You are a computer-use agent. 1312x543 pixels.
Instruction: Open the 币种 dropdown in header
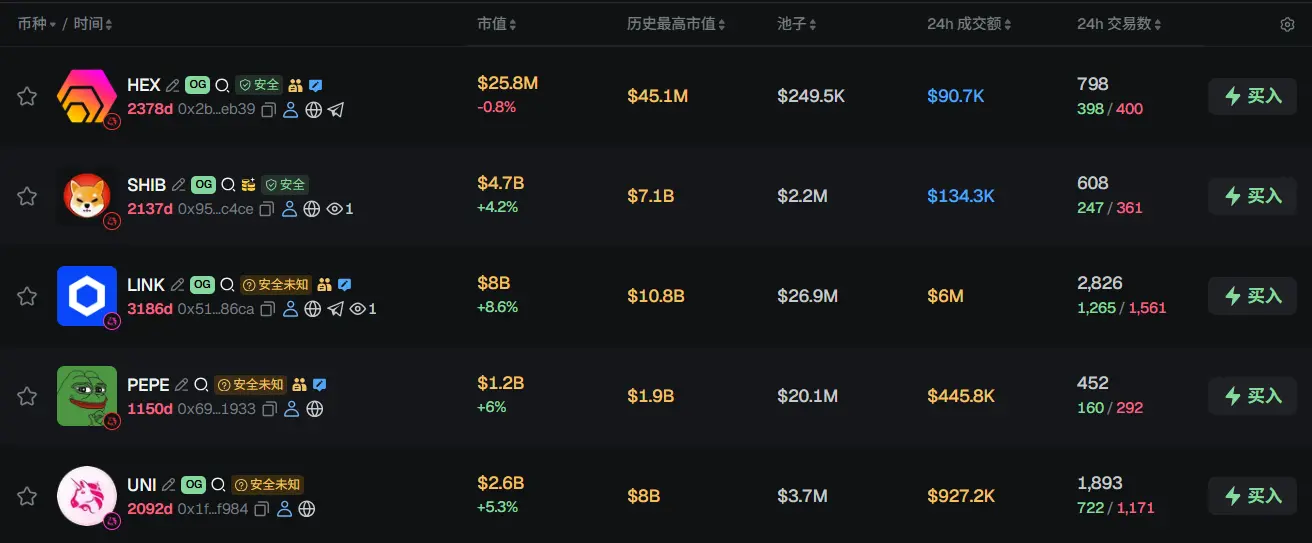[37, 24]
